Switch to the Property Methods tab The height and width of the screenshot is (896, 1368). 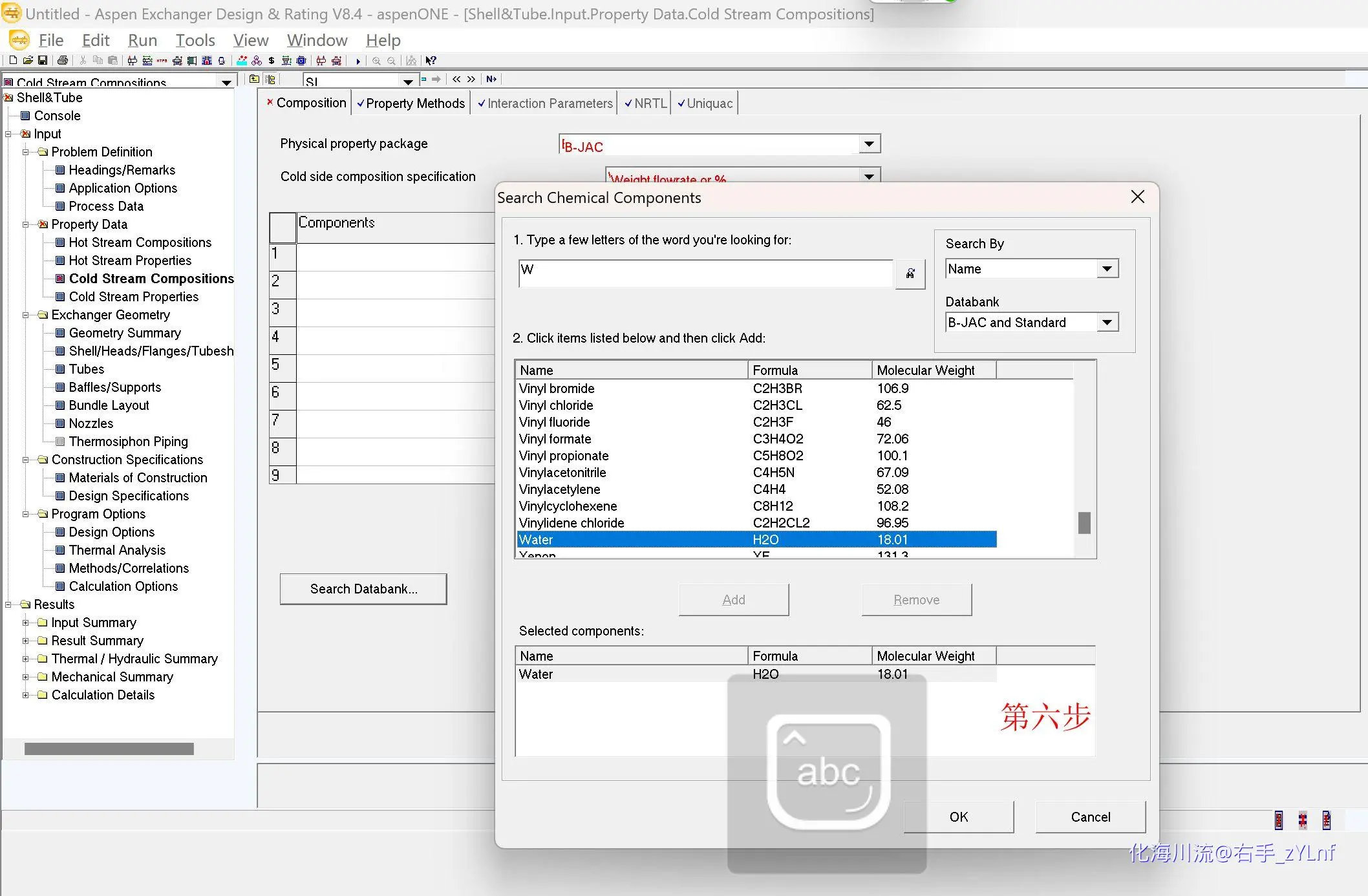coord(410,103)
